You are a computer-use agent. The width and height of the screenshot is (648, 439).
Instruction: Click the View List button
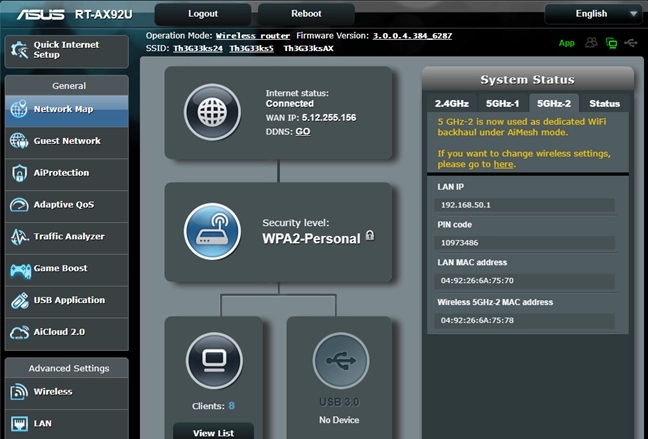[x=213, y=432]
